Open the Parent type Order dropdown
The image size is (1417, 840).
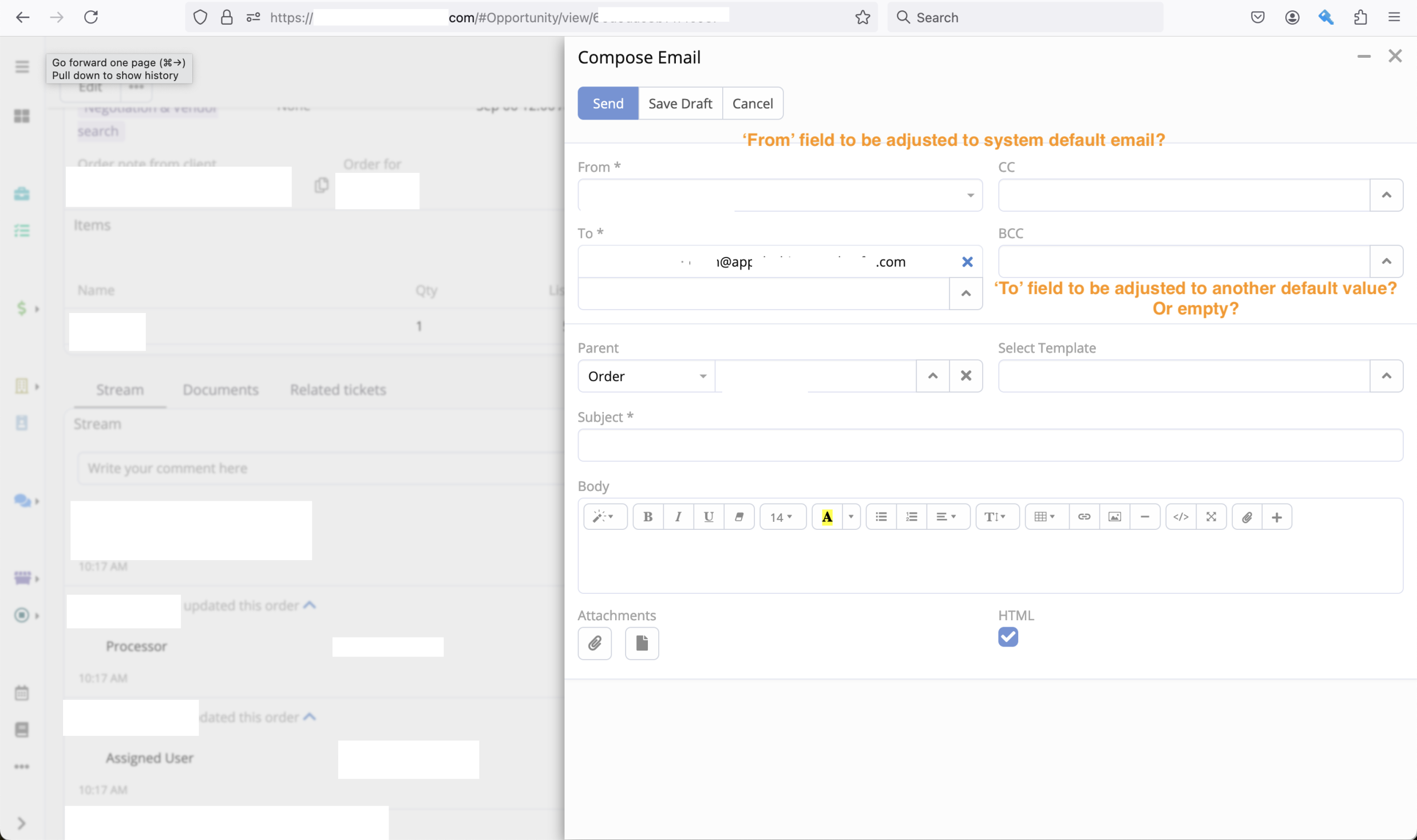coord(646,376)
